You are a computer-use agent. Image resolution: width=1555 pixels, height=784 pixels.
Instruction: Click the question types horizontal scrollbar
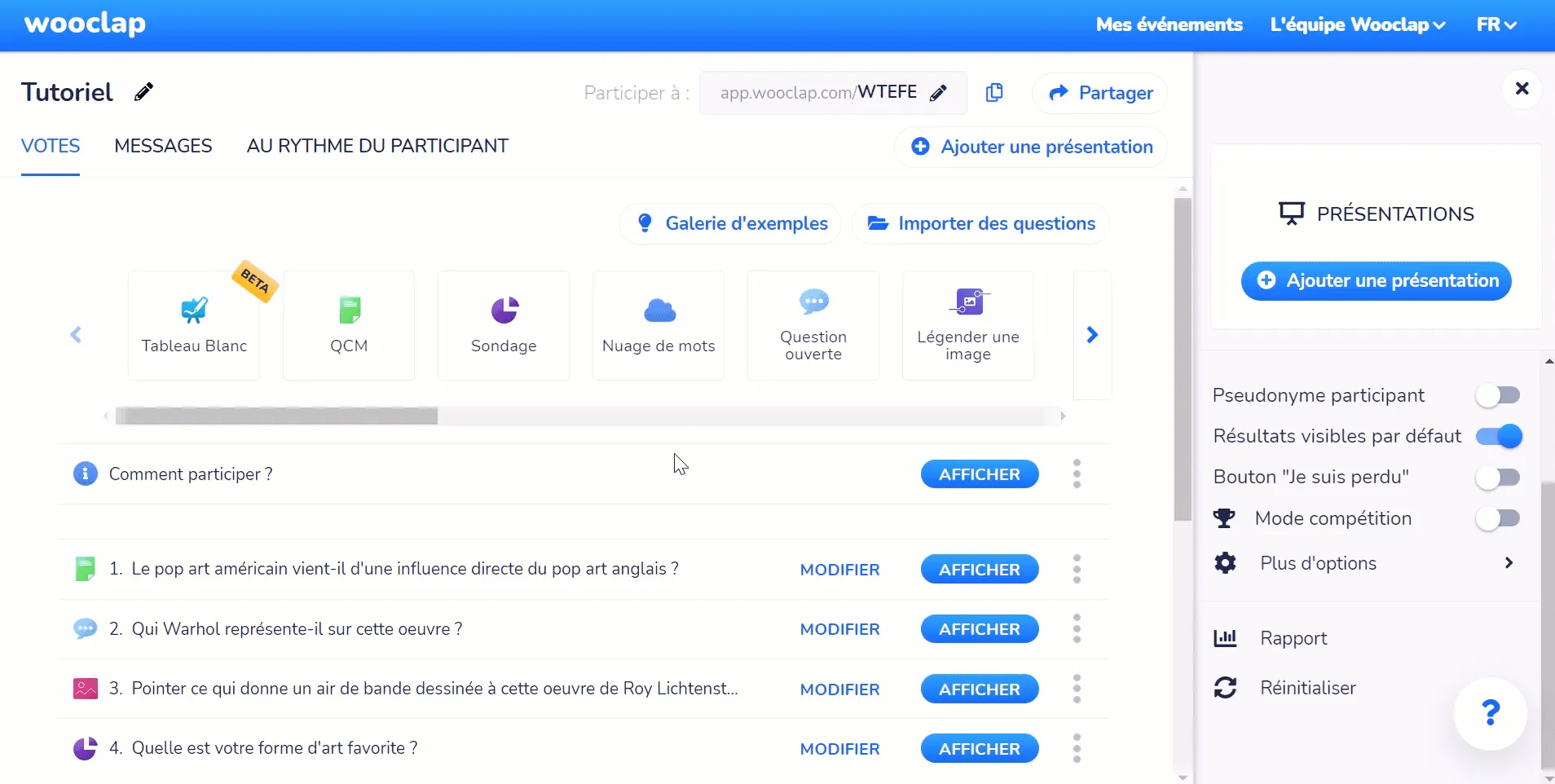(277, 416)
